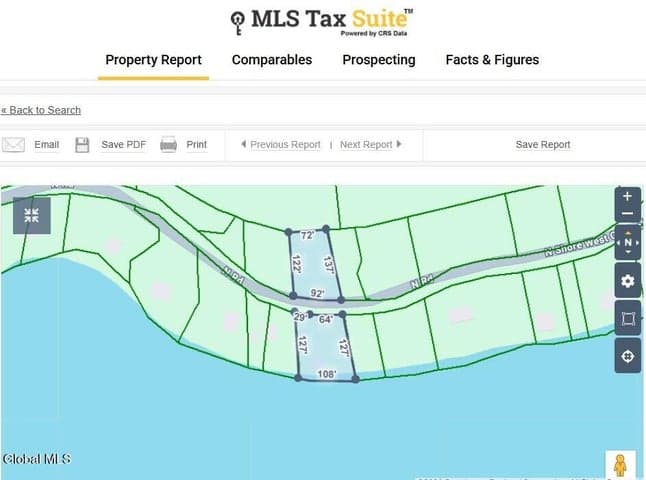Zoom in on the map

point(627,196)
